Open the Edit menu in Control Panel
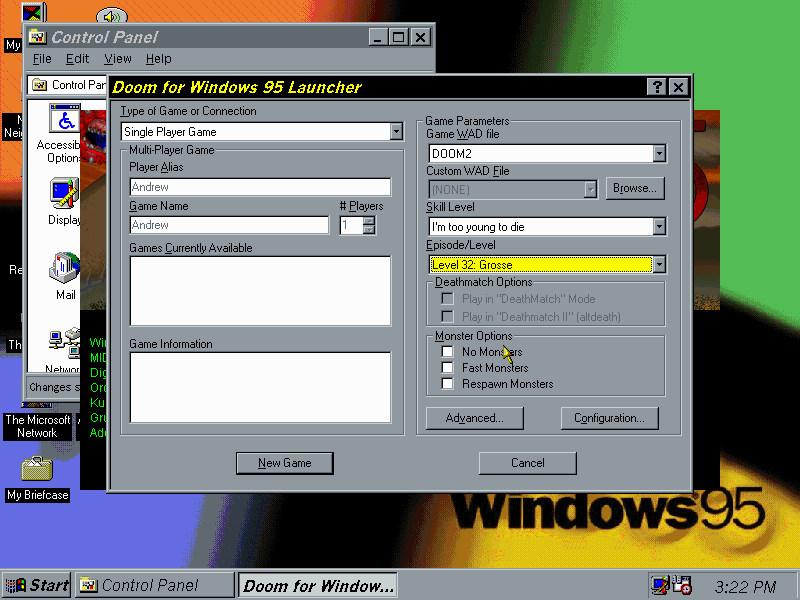The width and height of the screenshot is (800, 600). tap(77, 59)
